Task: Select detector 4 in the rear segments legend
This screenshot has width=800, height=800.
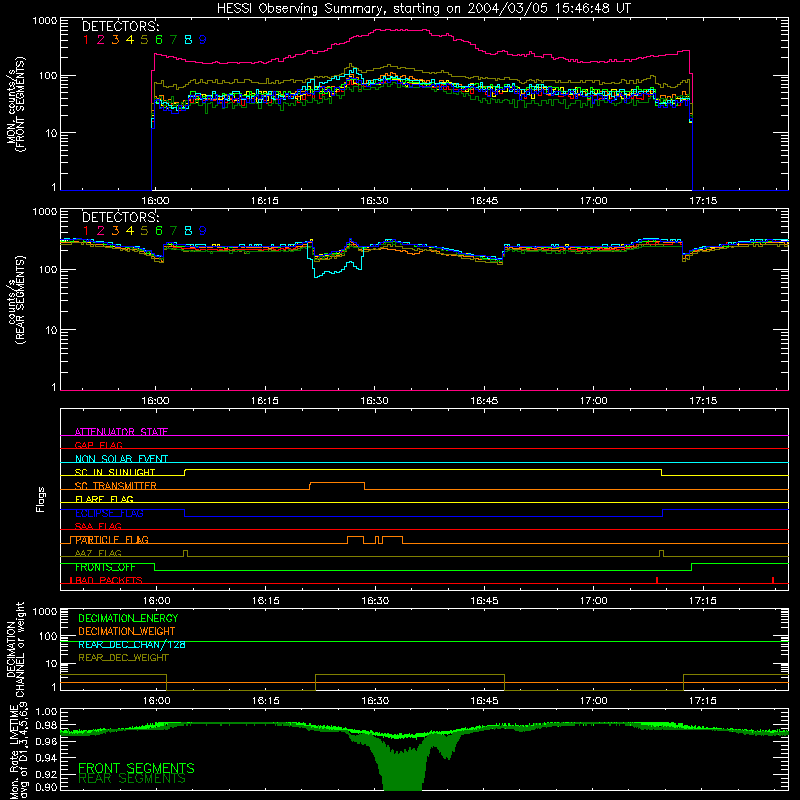Action: click(130, 231)
